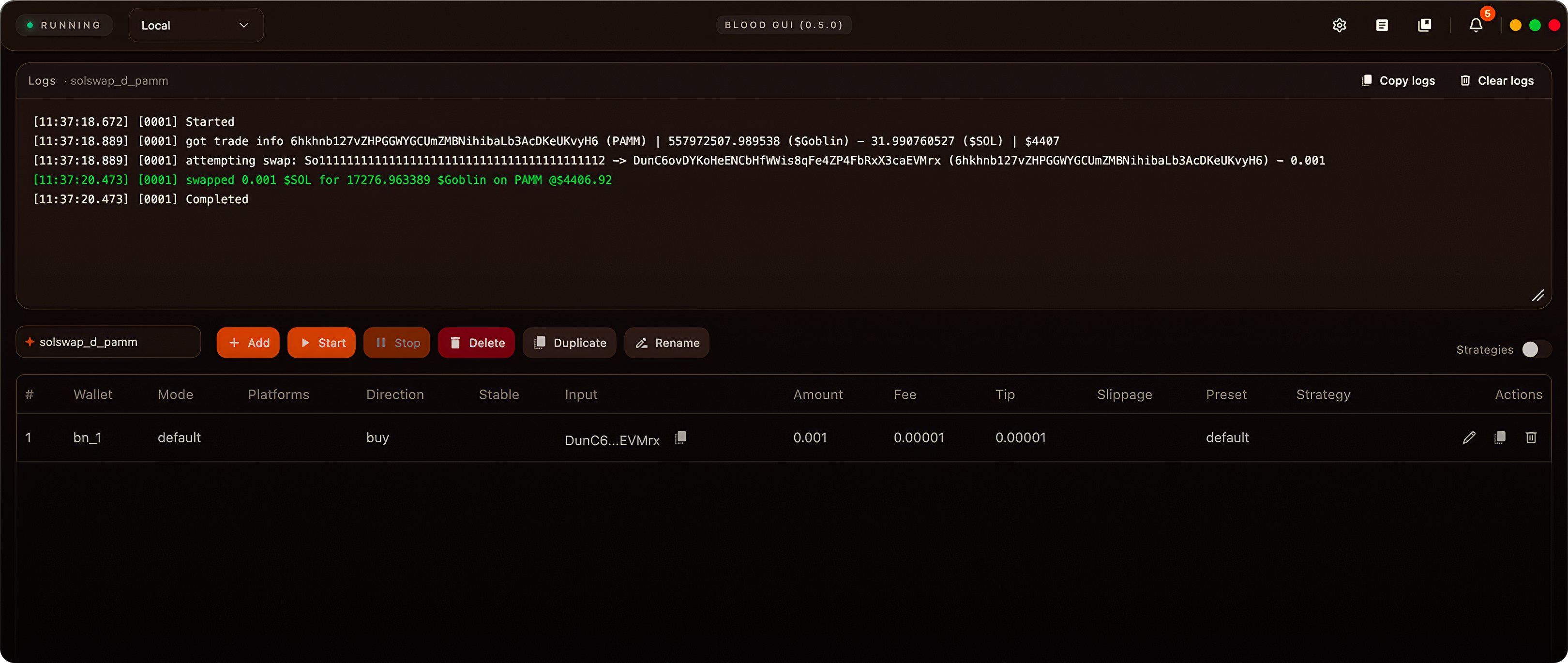Viewport: 1568px width, 663px height.
Task: Open the settings gear icon
Action: click(1339, 25)
